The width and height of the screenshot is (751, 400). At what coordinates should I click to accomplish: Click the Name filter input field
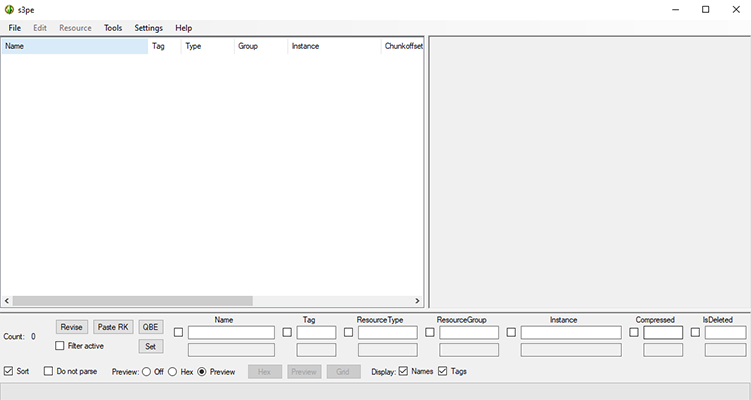(231, 332)
